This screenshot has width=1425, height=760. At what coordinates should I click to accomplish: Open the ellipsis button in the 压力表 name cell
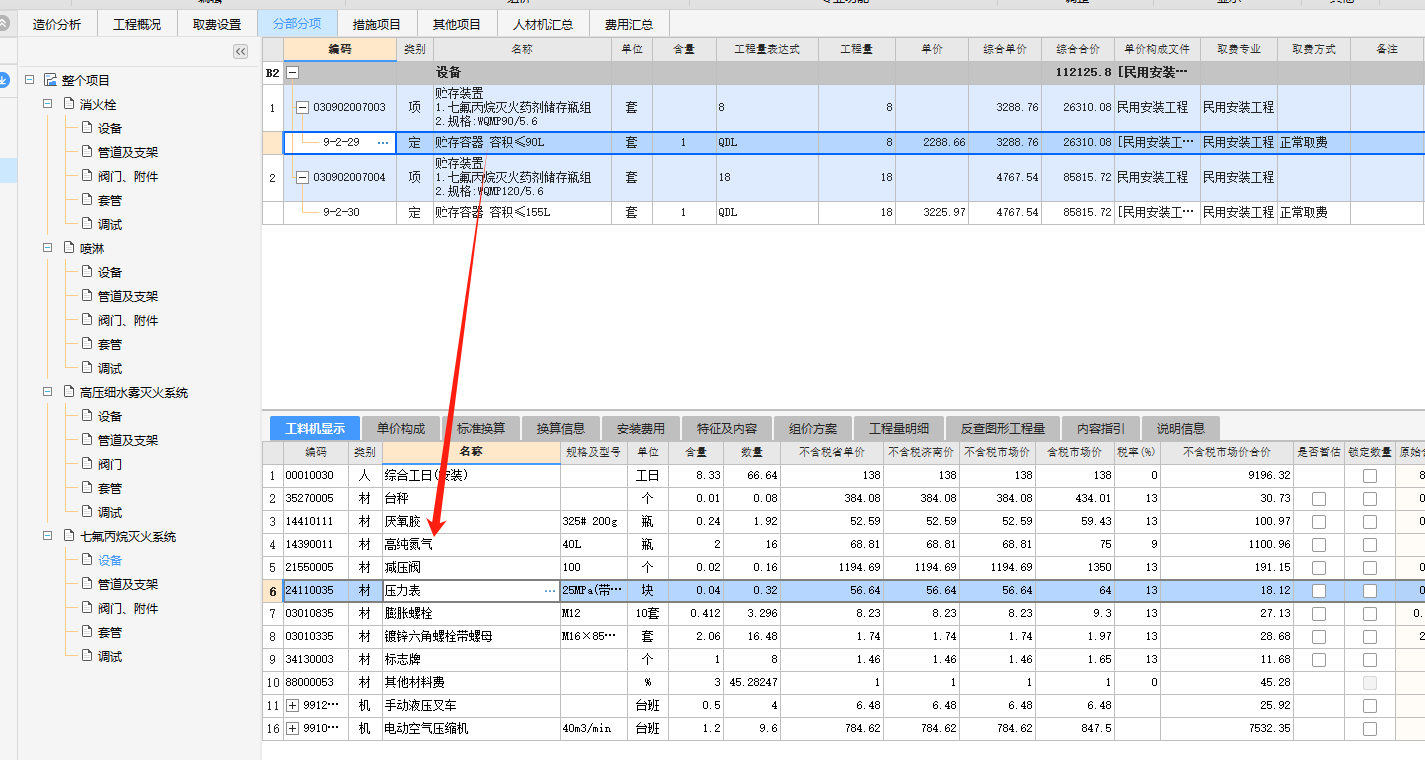pyautogui.click(x=549, y=591)
